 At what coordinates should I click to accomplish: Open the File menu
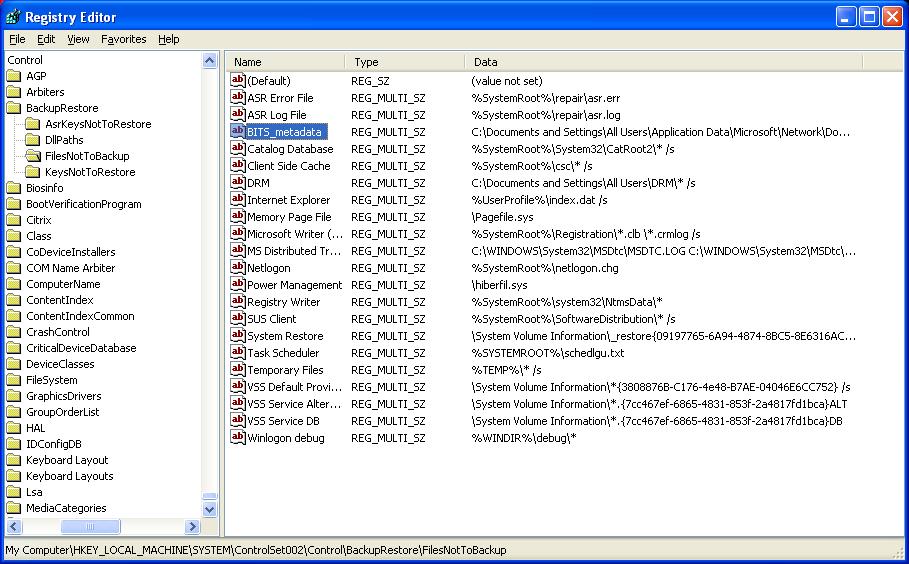(17, 39)
